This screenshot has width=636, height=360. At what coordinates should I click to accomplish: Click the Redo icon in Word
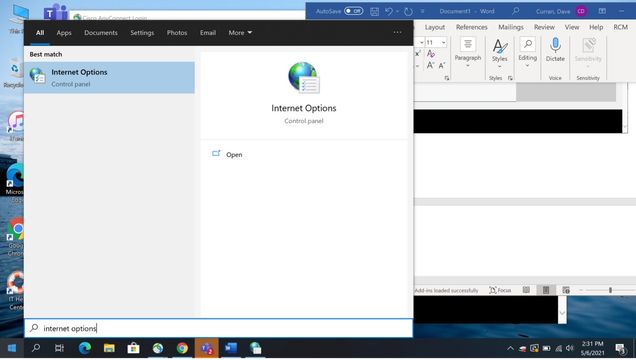click(408, 11)
